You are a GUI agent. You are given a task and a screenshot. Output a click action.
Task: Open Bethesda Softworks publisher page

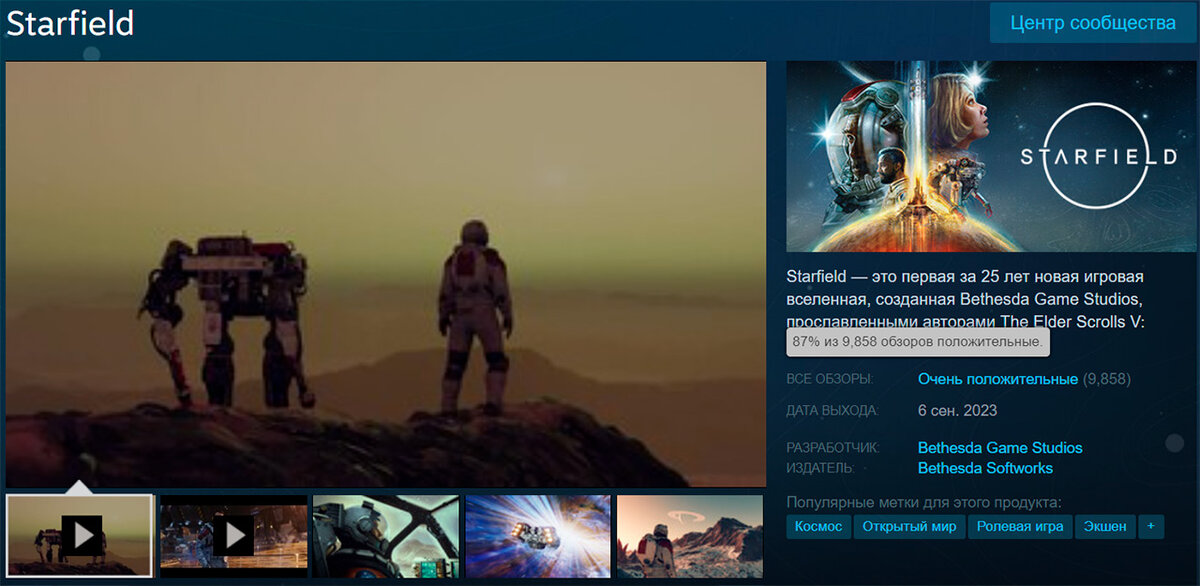[985, 468]
